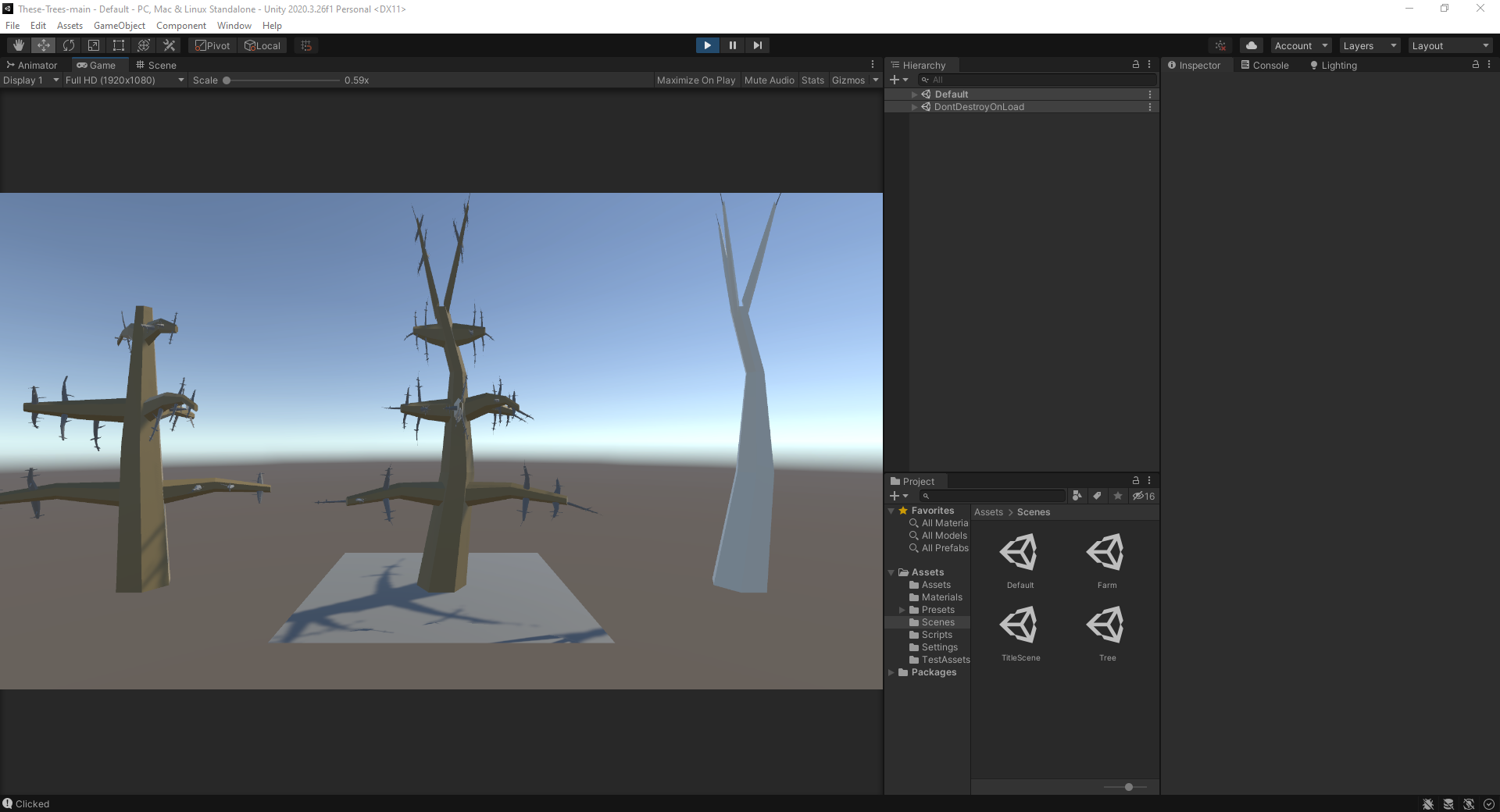Open Unity Cloud services panel
The height and width of the screenshot is (812, 1500).
(1251, 45)
